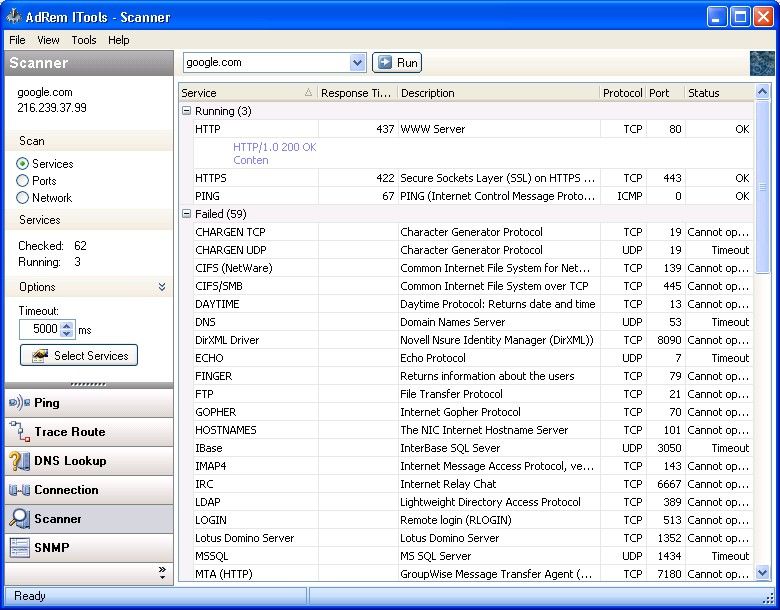Open the Tools menu
Viewport: 780px width, 610px height.
point(84,40)
